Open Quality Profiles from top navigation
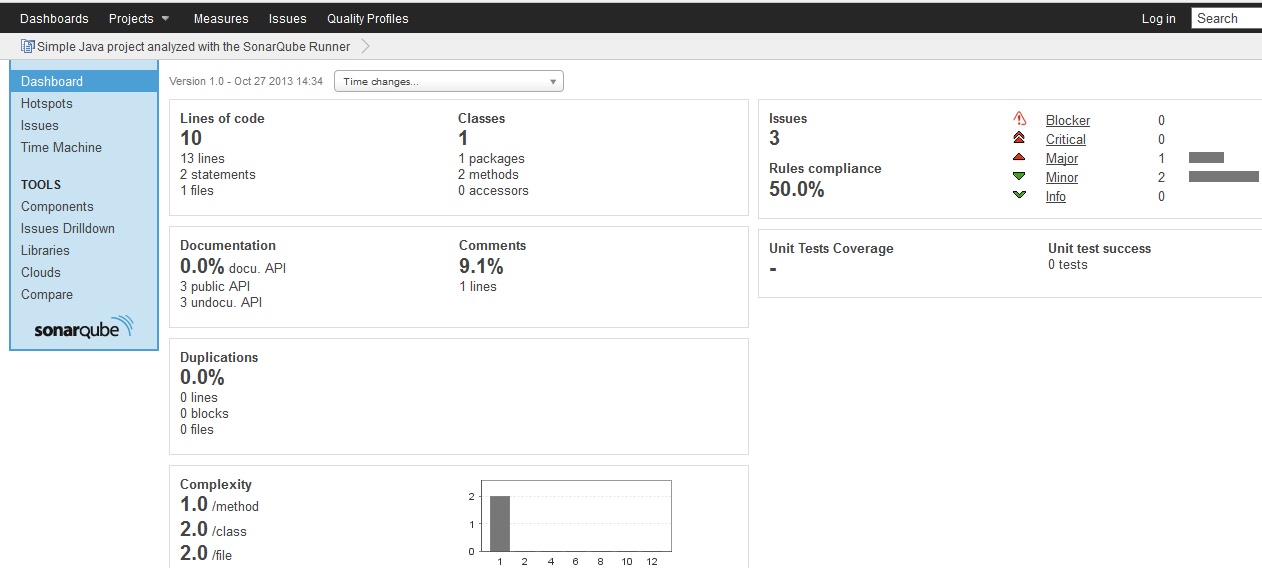 pos(367,18)
